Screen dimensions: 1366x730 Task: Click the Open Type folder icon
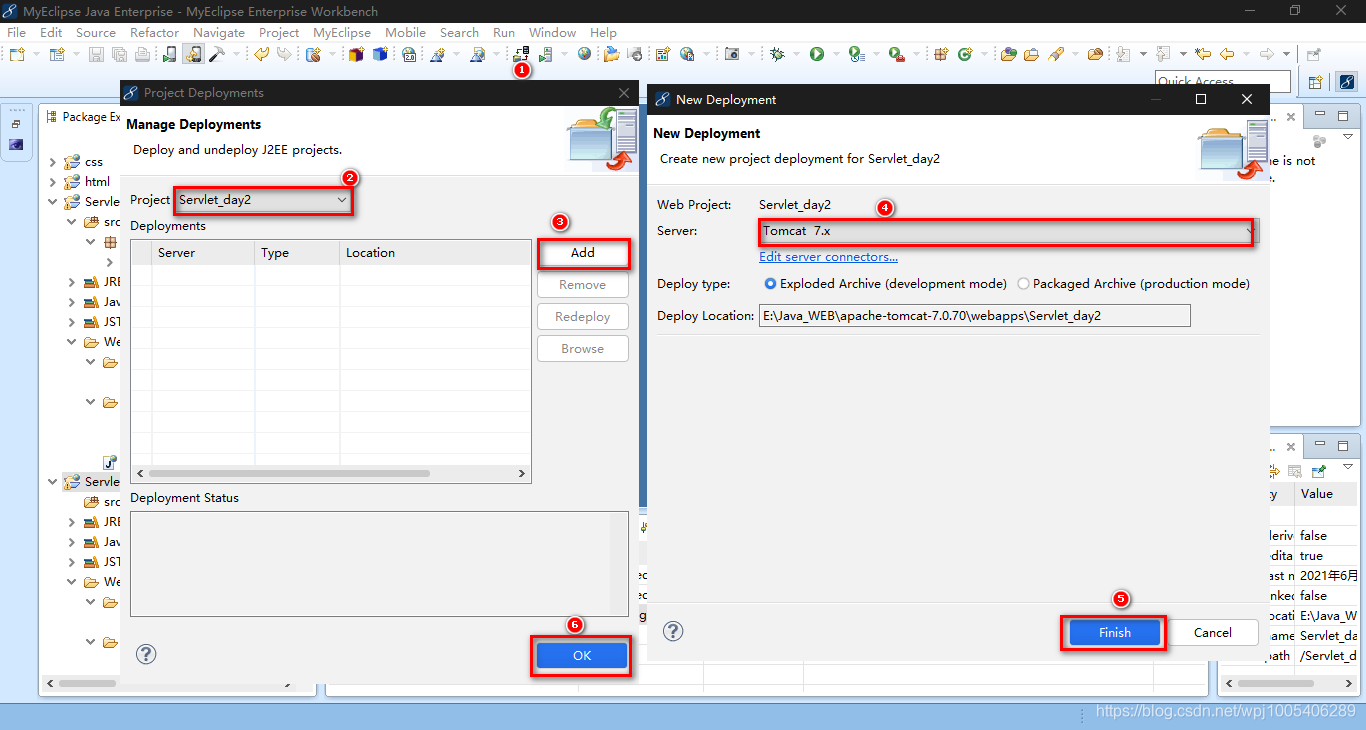[x=1008, y=54]
